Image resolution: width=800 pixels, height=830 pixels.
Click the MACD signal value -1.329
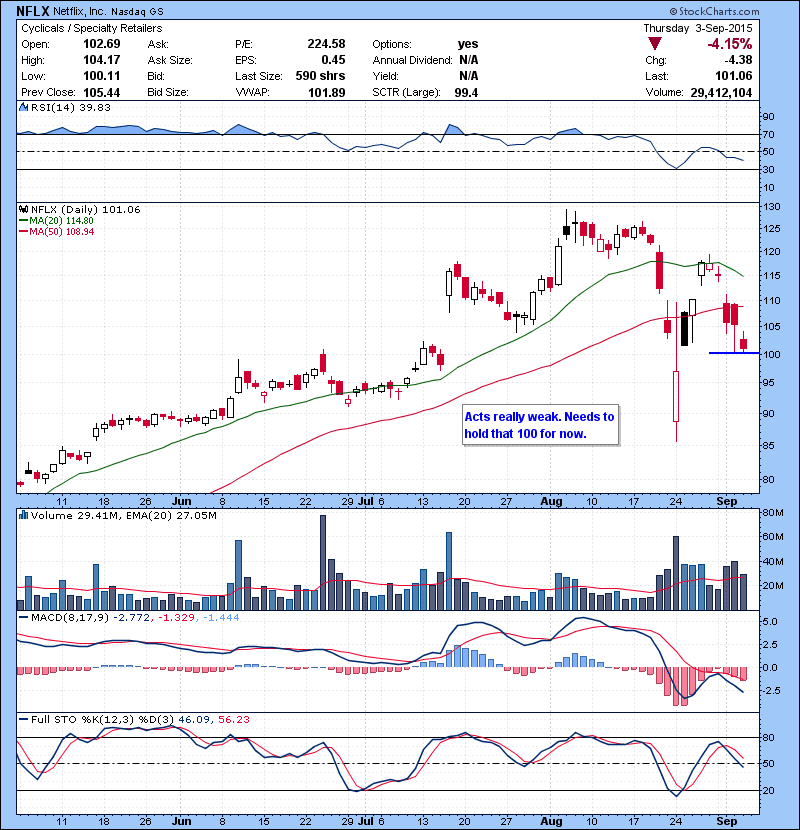pos(176,617)
